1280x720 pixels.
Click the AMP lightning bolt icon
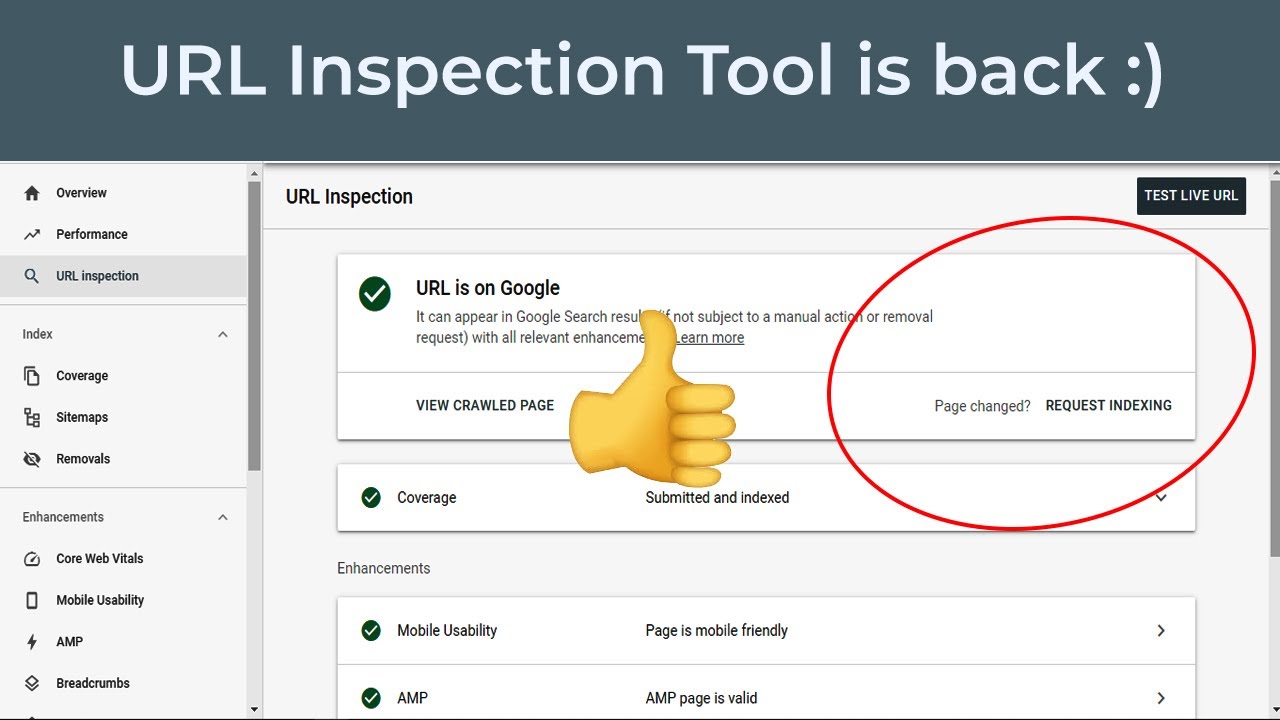click(32, 642)
